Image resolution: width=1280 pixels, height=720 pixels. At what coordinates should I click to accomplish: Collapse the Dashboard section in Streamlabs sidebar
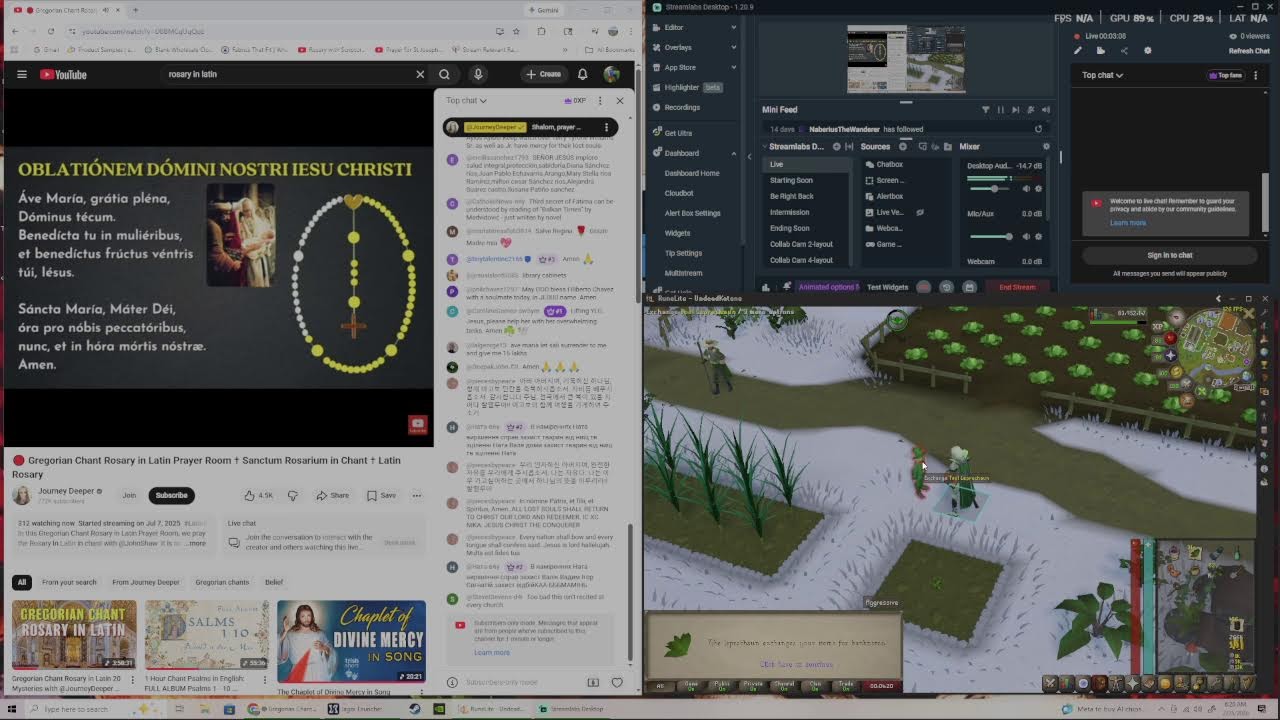pos(733,153)
